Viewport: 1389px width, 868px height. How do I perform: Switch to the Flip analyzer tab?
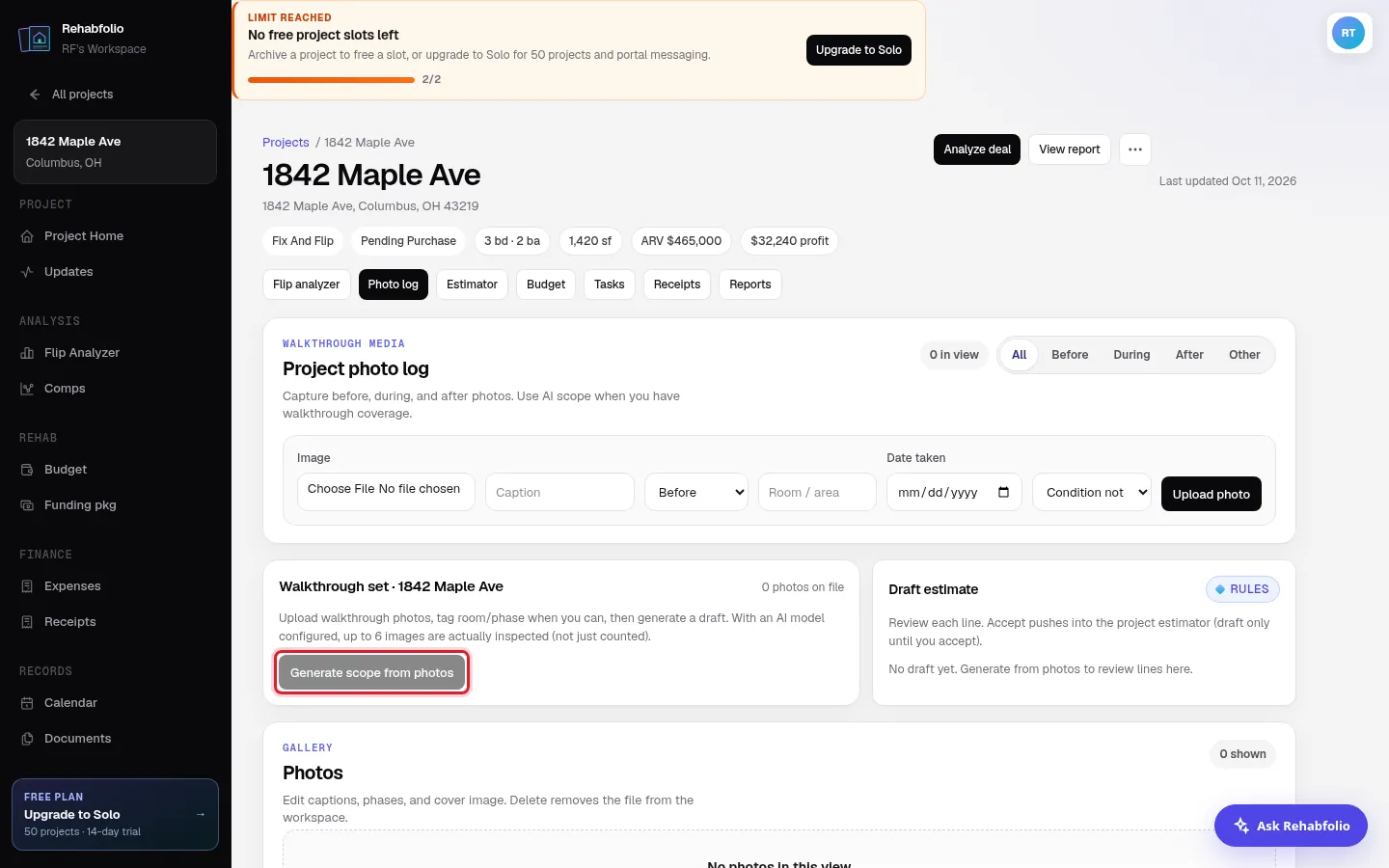coord(307,285)
